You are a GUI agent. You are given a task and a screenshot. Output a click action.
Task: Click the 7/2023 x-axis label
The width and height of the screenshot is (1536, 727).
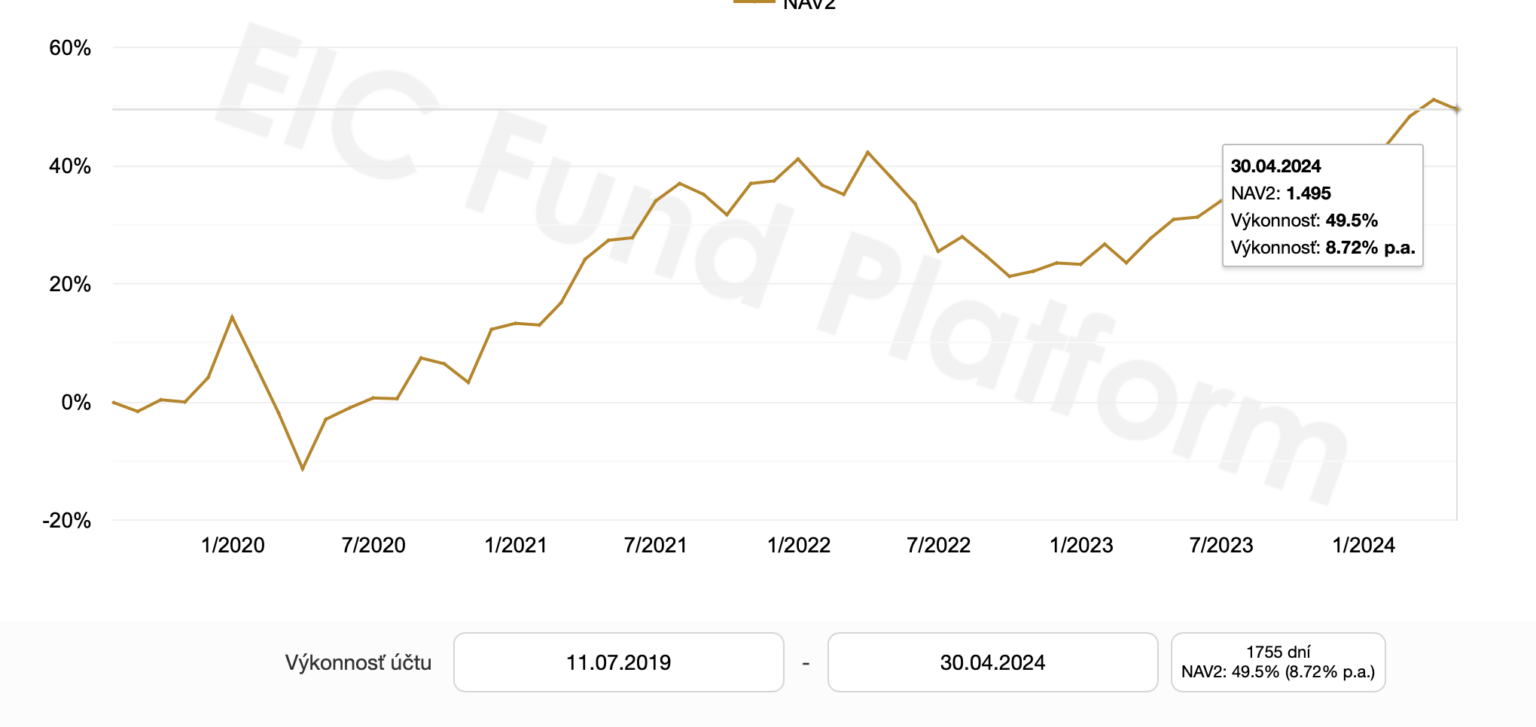tap(1221, 546)
